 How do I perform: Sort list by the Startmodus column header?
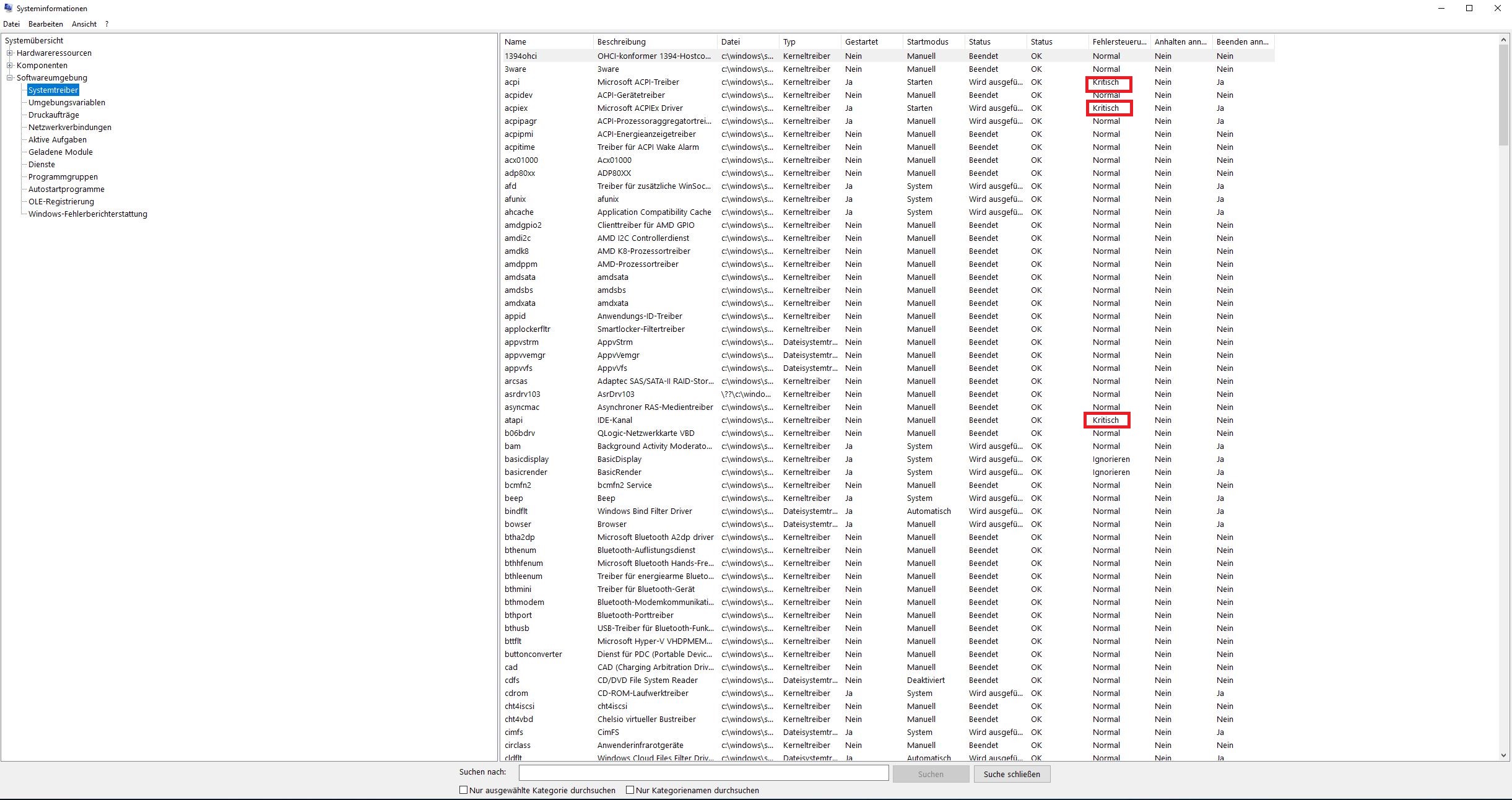pyautogui.click(x=928, y=42)
